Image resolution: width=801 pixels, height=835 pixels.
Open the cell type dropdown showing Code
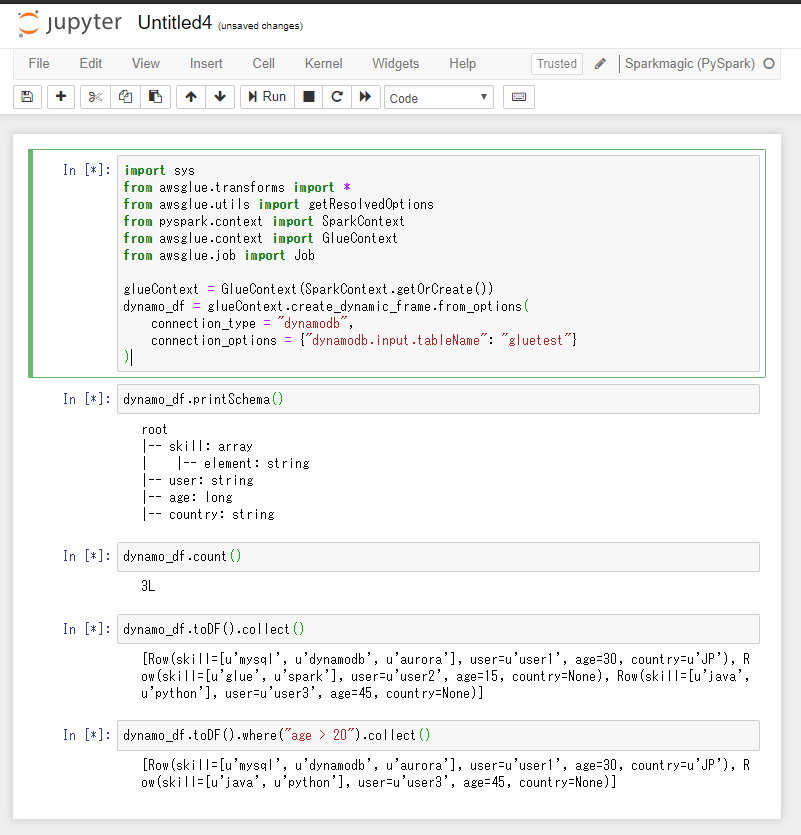436,97
